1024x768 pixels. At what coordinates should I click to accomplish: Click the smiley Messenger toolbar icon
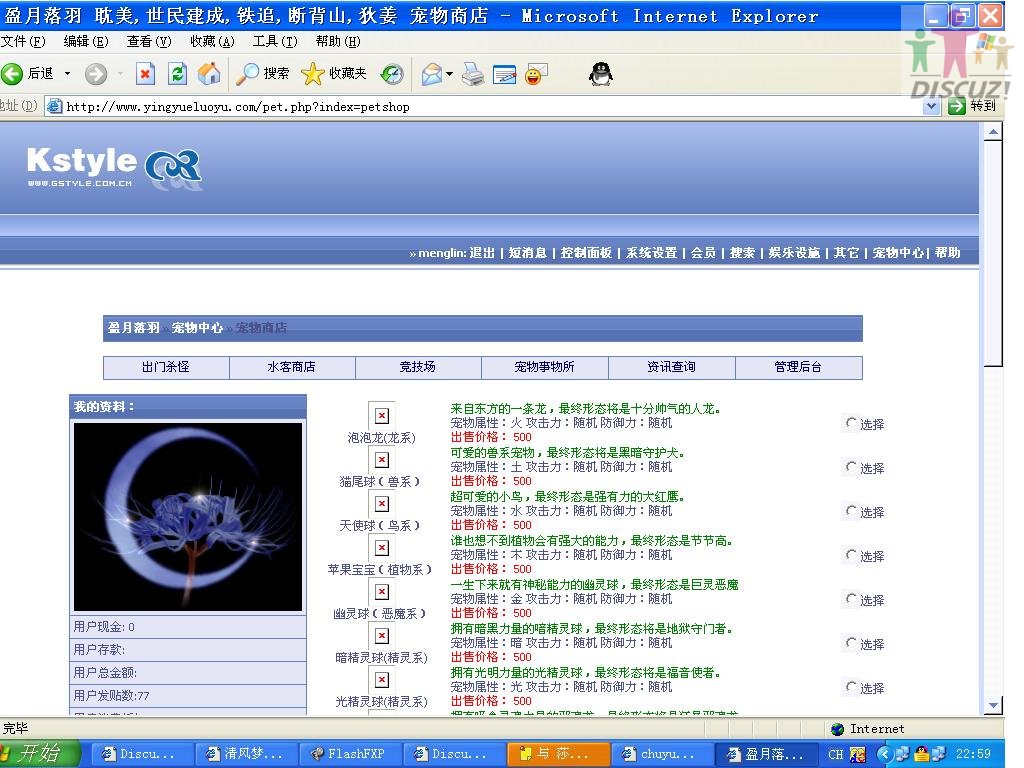(536, 74)
